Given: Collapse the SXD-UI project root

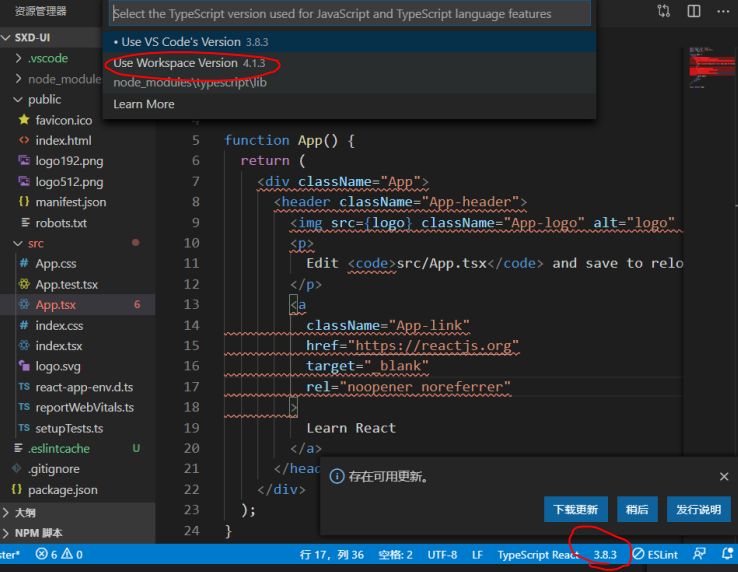Looking at the screenshot, I should point(6,38).
